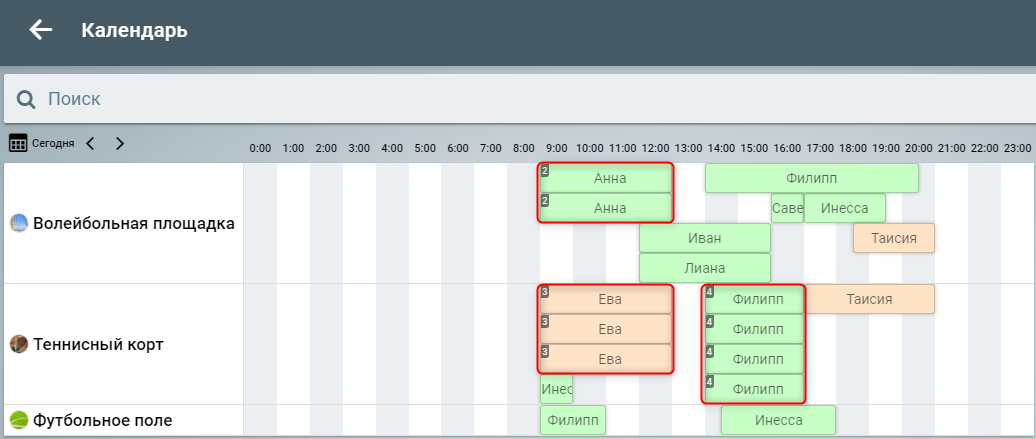Image resolution: width=1036 pixels, height=439 pixels.
Task: Click the search magnifier icon
Action: (26, 99)
